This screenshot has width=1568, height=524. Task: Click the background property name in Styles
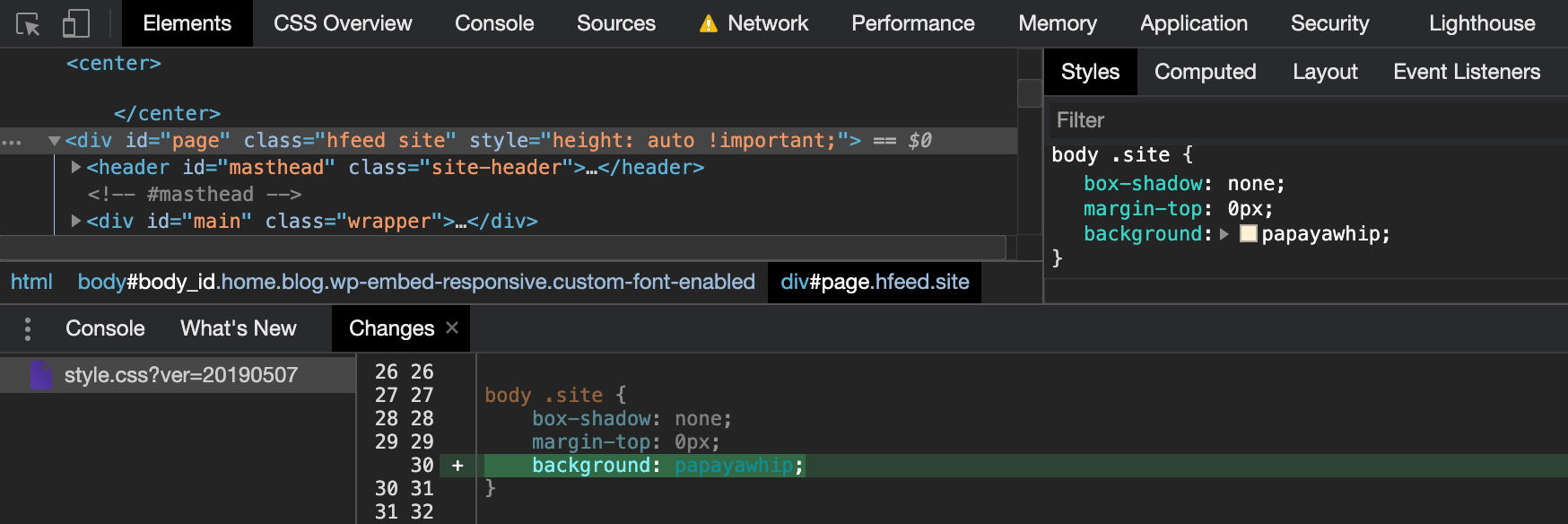point(1143,234)
